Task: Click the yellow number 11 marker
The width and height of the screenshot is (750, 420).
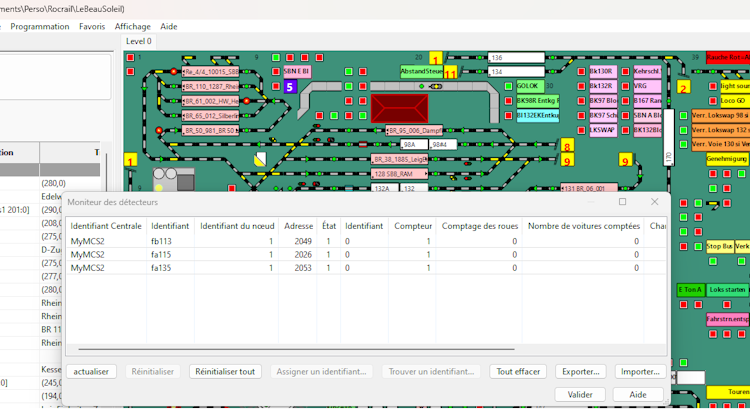Action: [x=450, y=73]
